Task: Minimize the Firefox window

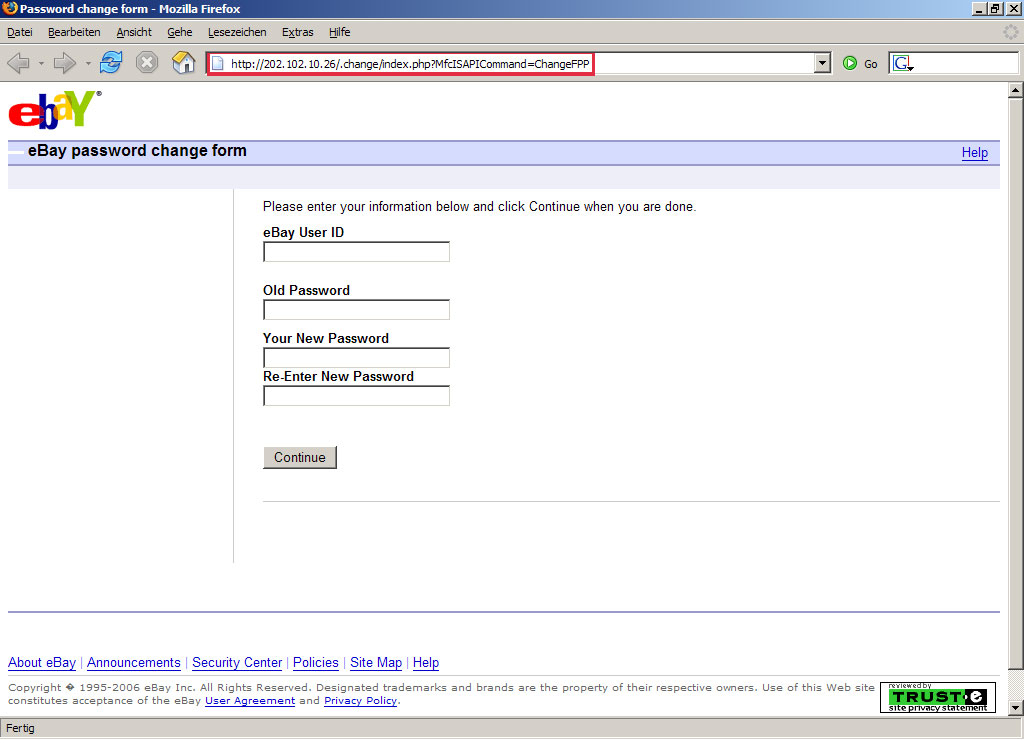Action: click(x=979, y=8)
